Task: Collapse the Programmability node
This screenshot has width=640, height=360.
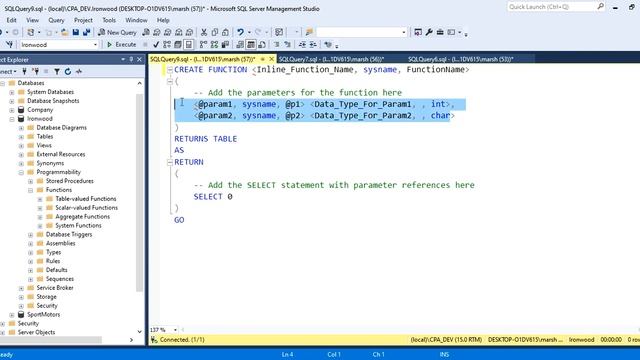Action: [21, 173]
